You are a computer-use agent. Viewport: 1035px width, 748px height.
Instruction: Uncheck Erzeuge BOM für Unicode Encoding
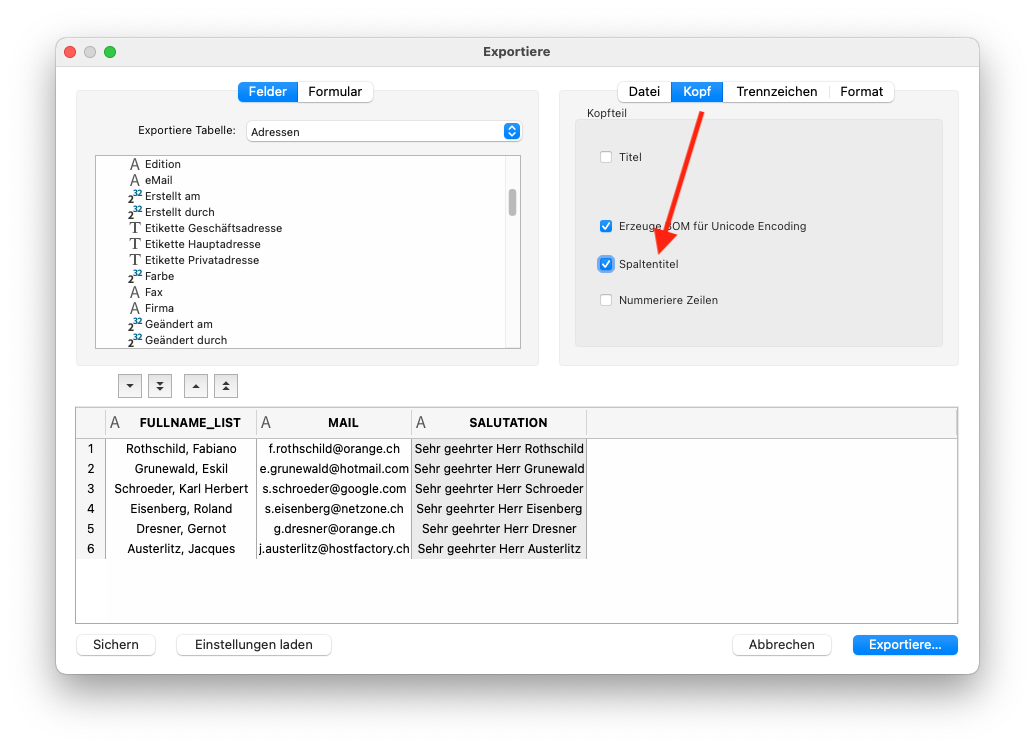click(606, 226)
